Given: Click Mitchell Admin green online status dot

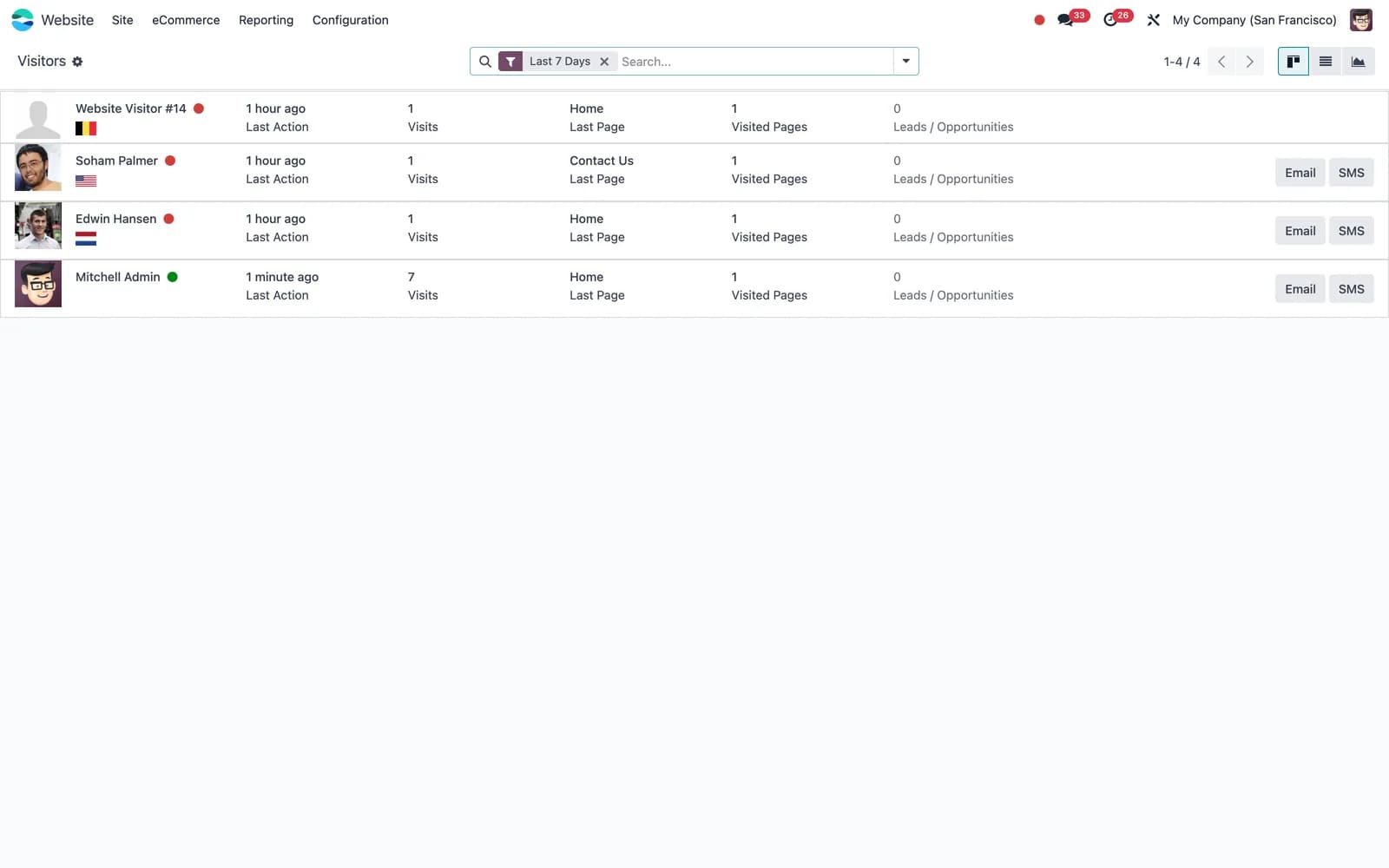Looking at the screenshot, I should tap(172, 277).
